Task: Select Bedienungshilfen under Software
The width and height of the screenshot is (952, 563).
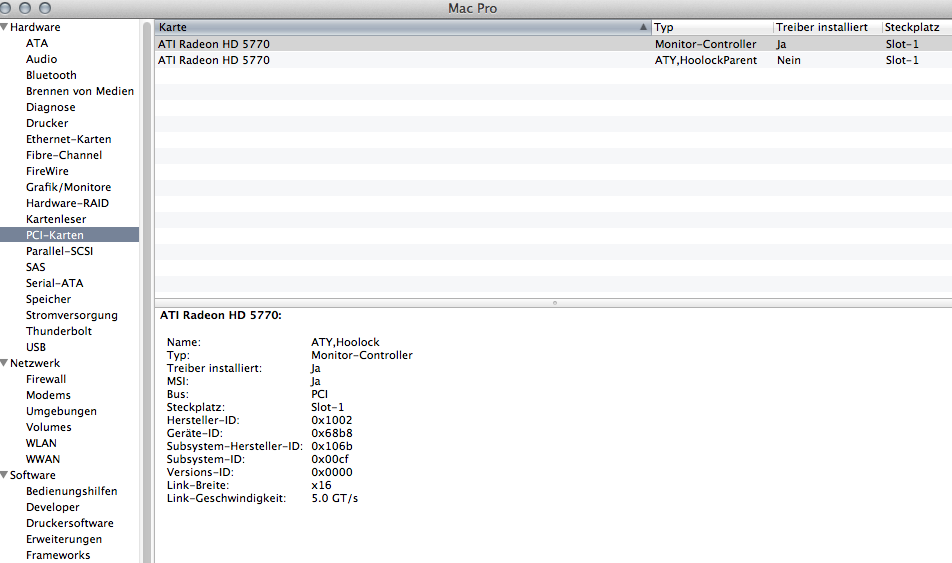Action: 72,491
